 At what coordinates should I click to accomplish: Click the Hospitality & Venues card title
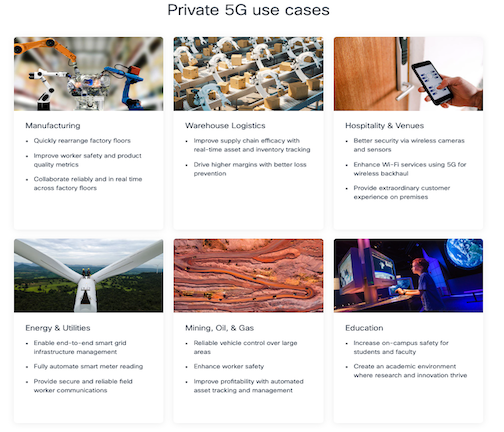(x=385, y=126)
